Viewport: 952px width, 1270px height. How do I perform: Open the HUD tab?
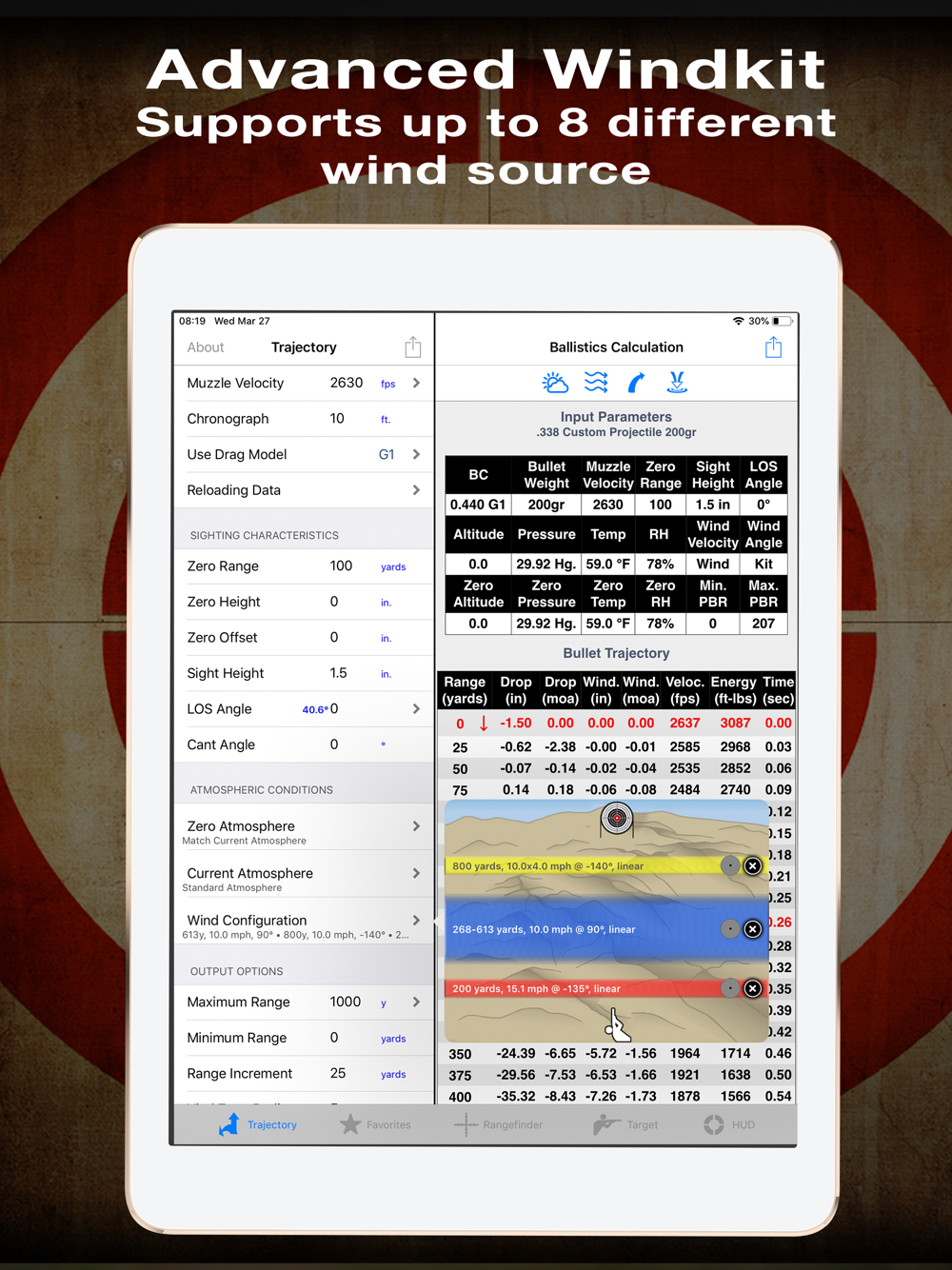tap(729, 1124)
